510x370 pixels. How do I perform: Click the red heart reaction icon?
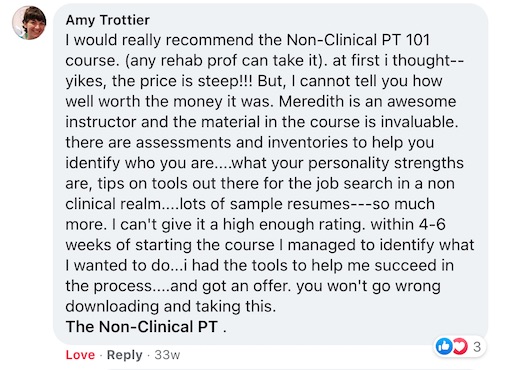[x=460, y=346]
